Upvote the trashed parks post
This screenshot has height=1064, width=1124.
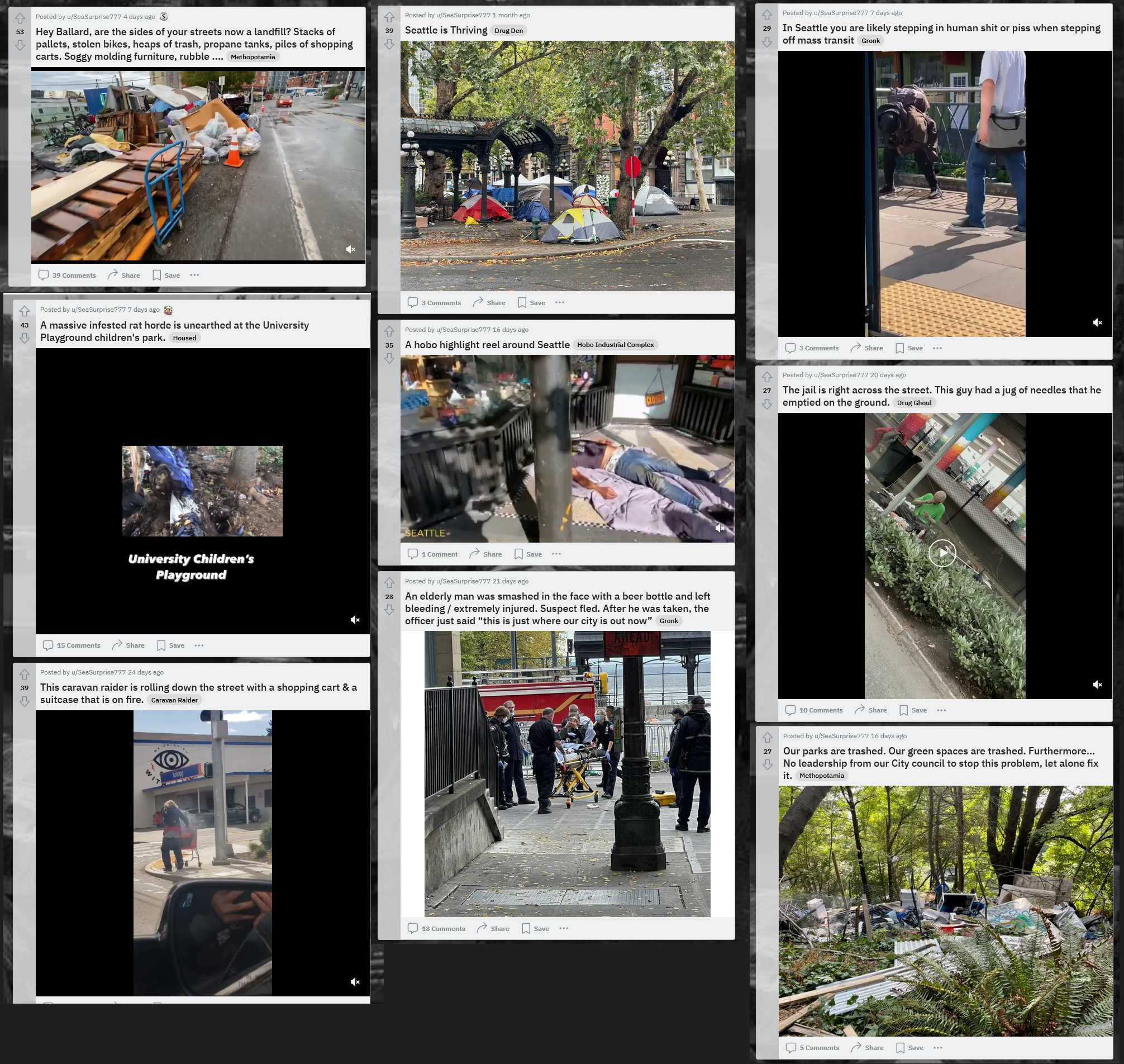click(x=767, y=737)
